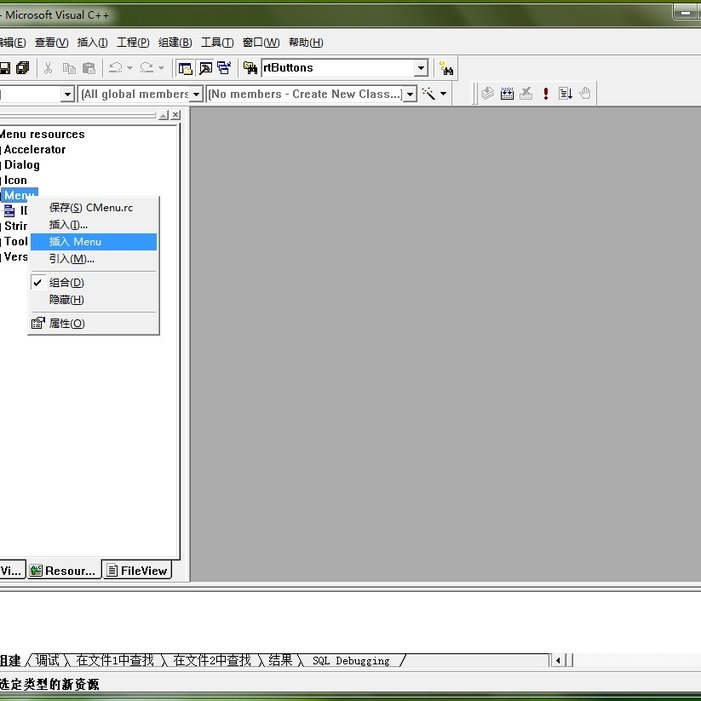Switch to the ResourceView tab
The height and width of the screenshot is (701, 701).
pos(63,570)
